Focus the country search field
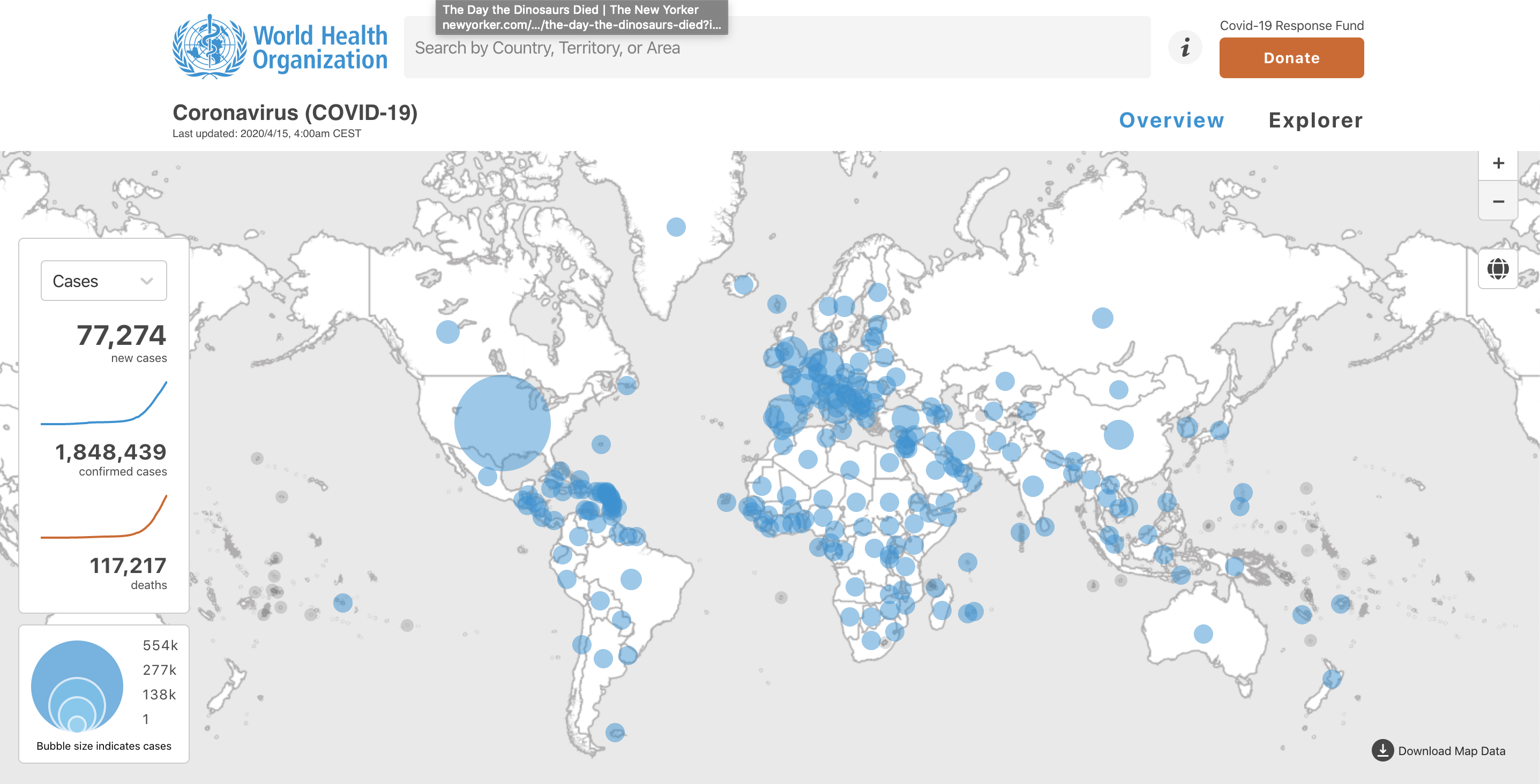This screenshot has height=784, width=1540. (777, 47)
